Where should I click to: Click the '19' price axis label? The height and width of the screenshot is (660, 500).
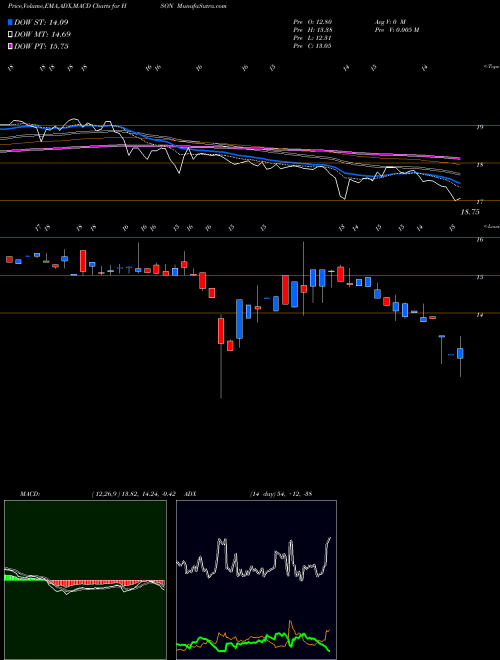point(479,127)
